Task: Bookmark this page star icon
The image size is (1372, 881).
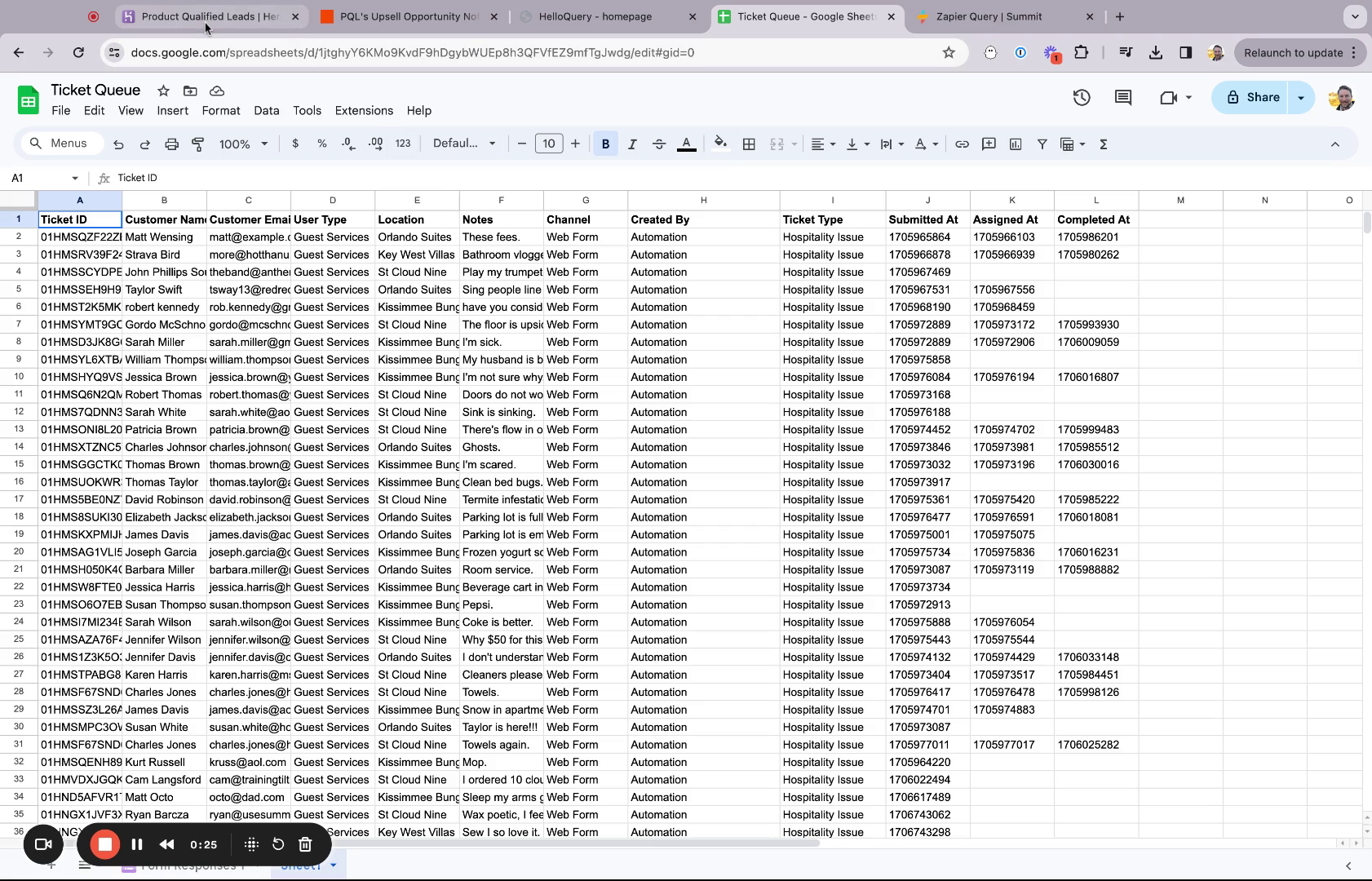Action: pyautogui.click(x=949, y=53)
